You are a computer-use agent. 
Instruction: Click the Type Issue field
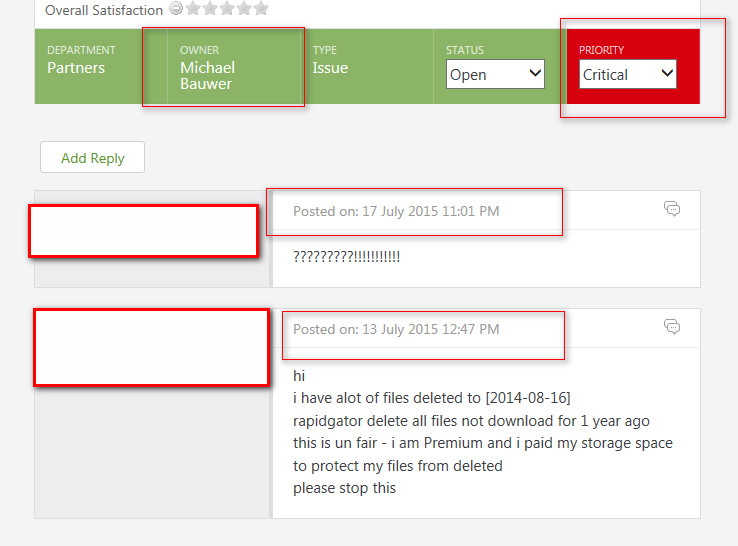pyautogui.click(x=330, y=68)
